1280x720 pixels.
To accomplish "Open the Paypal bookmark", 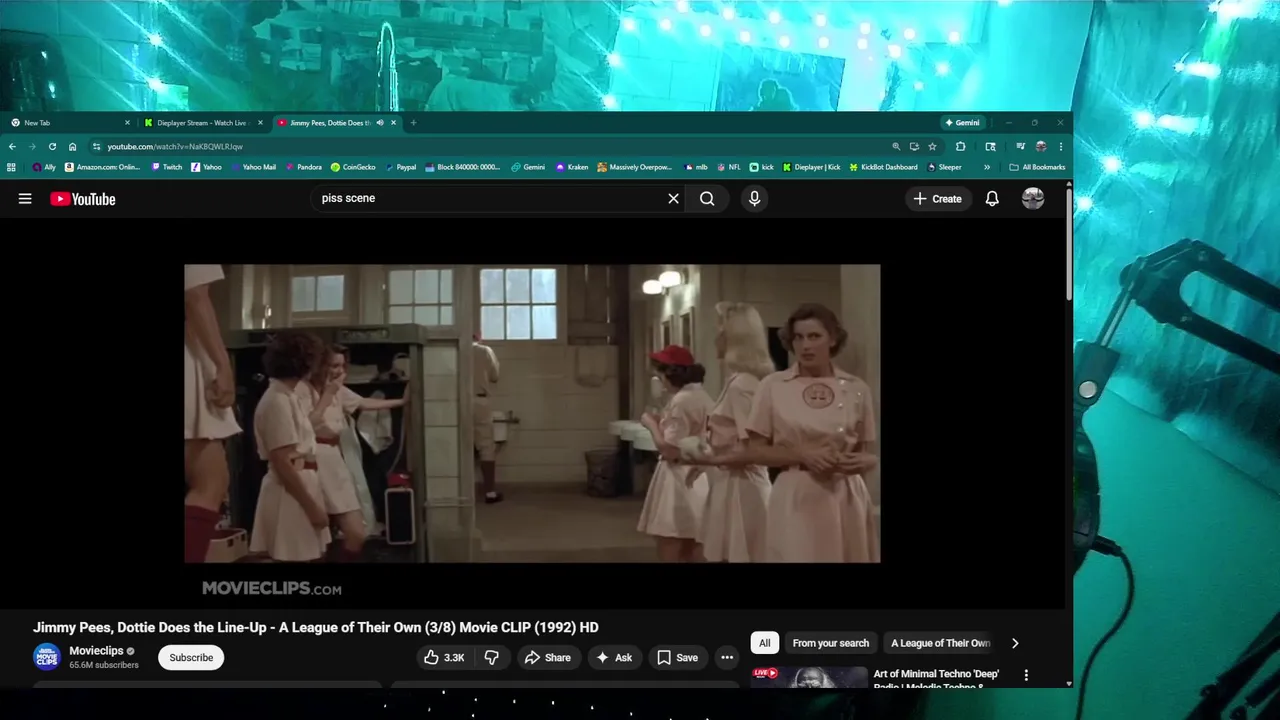I will [x=400, y=167].
